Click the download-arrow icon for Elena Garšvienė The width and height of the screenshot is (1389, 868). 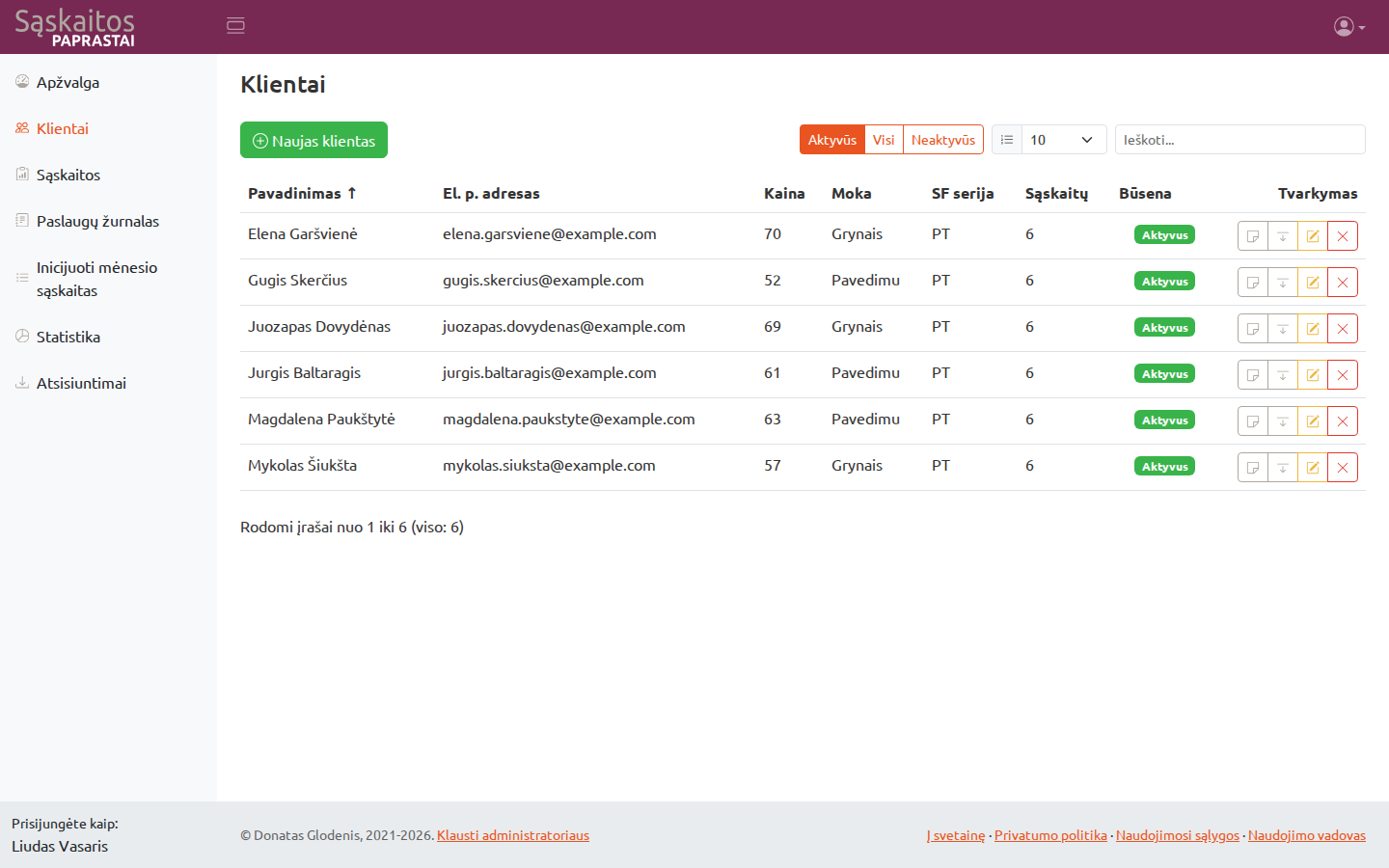pyautogui.click(x=1283, y=236)
